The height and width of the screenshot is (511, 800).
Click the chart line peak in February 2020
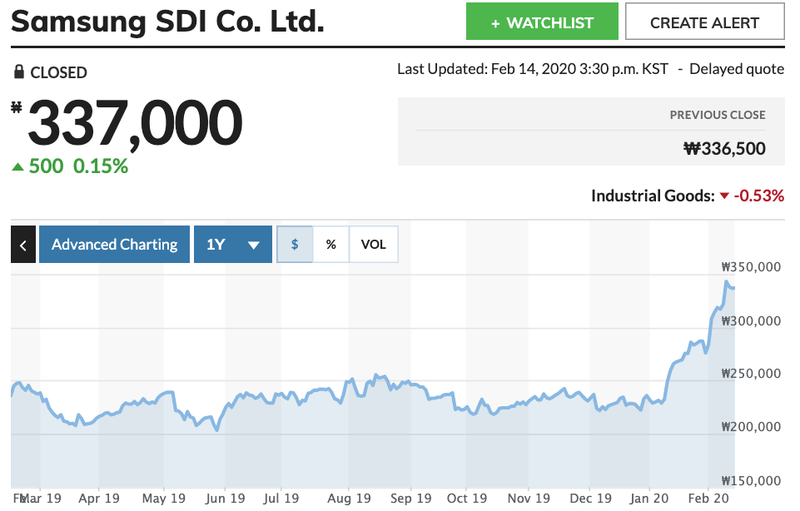point(726,282)
